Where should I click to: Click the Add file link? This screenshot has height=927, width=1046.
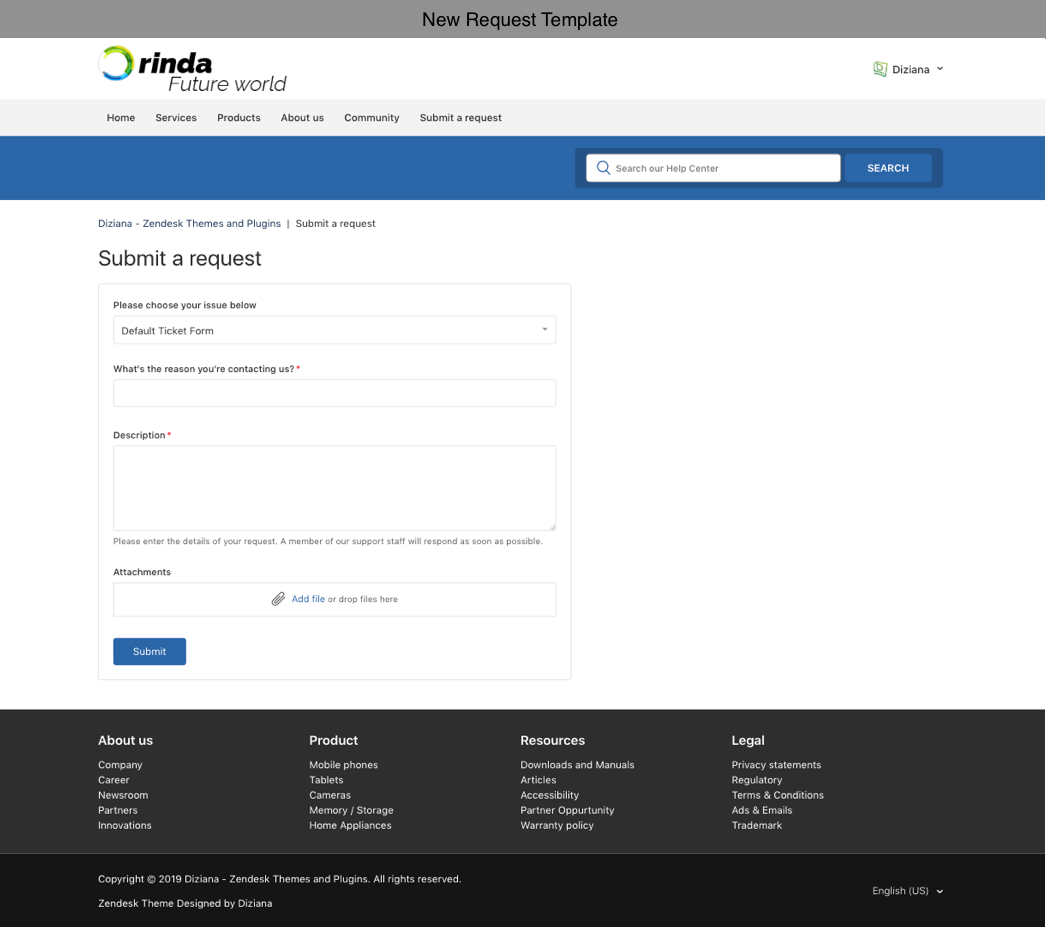click(308, 599)
